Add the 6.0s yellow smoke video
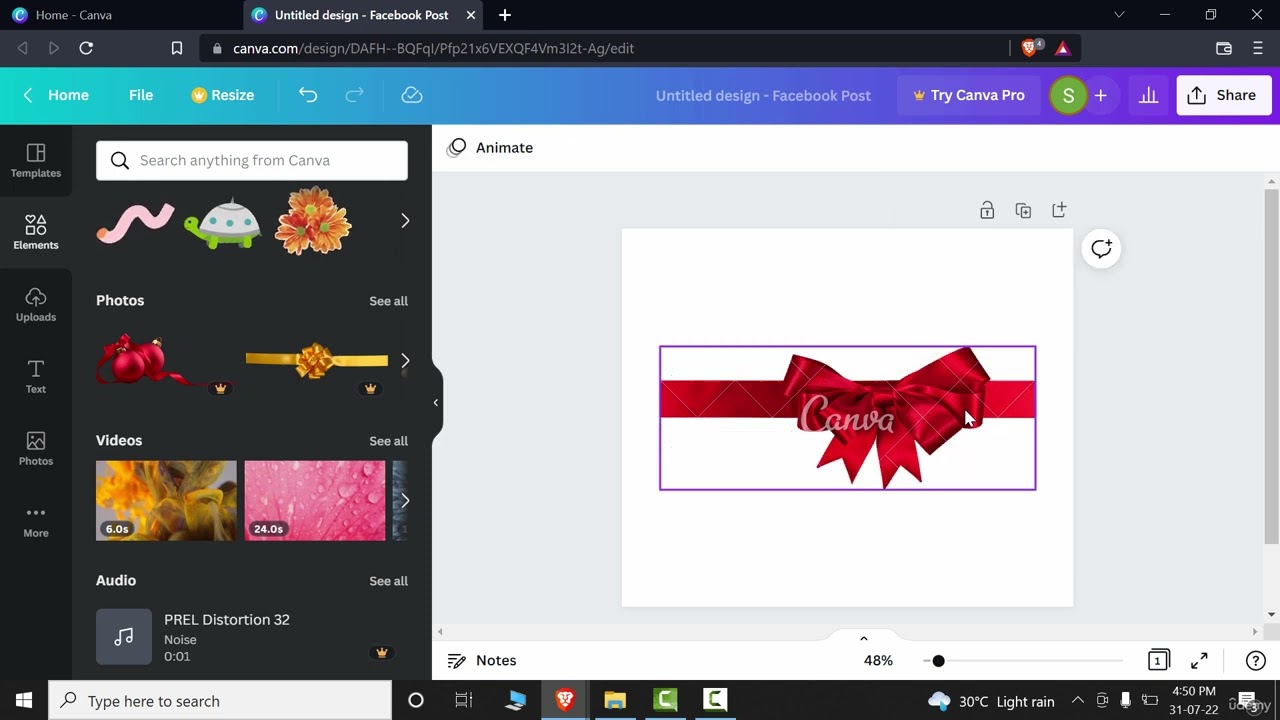The height and width of the screenshot is (720, 1280). point(166,501)
